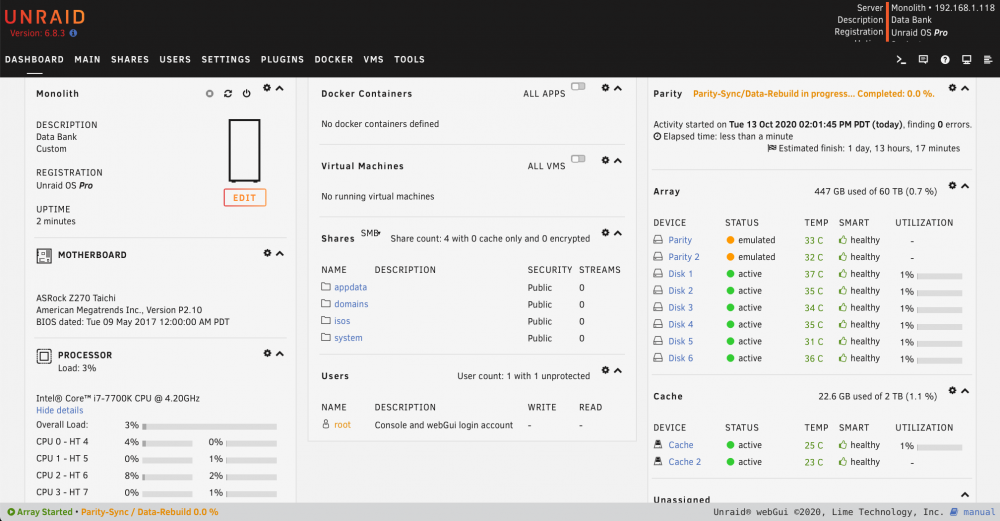Click Disk 6 utilization bar
Image resolution: width=1000 pixels, height=521 pixels.
(x=939, y=360)
